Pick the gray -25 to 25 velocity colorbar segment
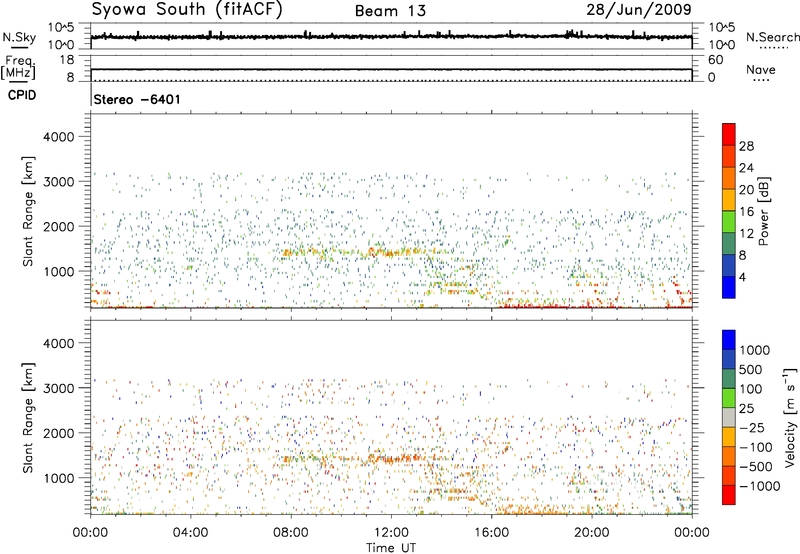Screen dimensions: 800x554 [729, 418]
